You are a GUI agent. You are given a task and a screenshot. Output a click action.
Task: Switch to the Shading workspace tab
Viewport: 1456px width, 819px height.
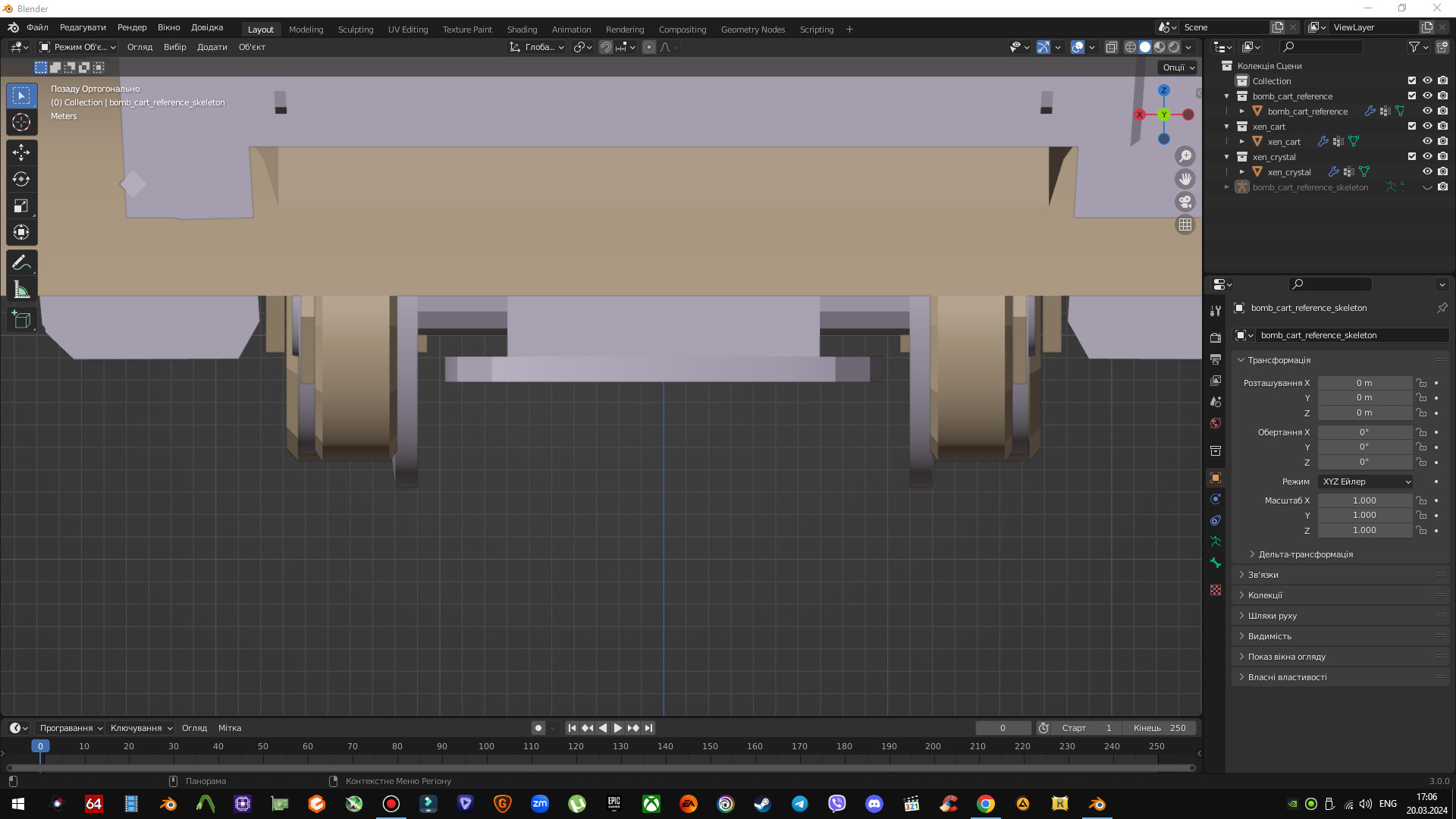tap(522, 29)
